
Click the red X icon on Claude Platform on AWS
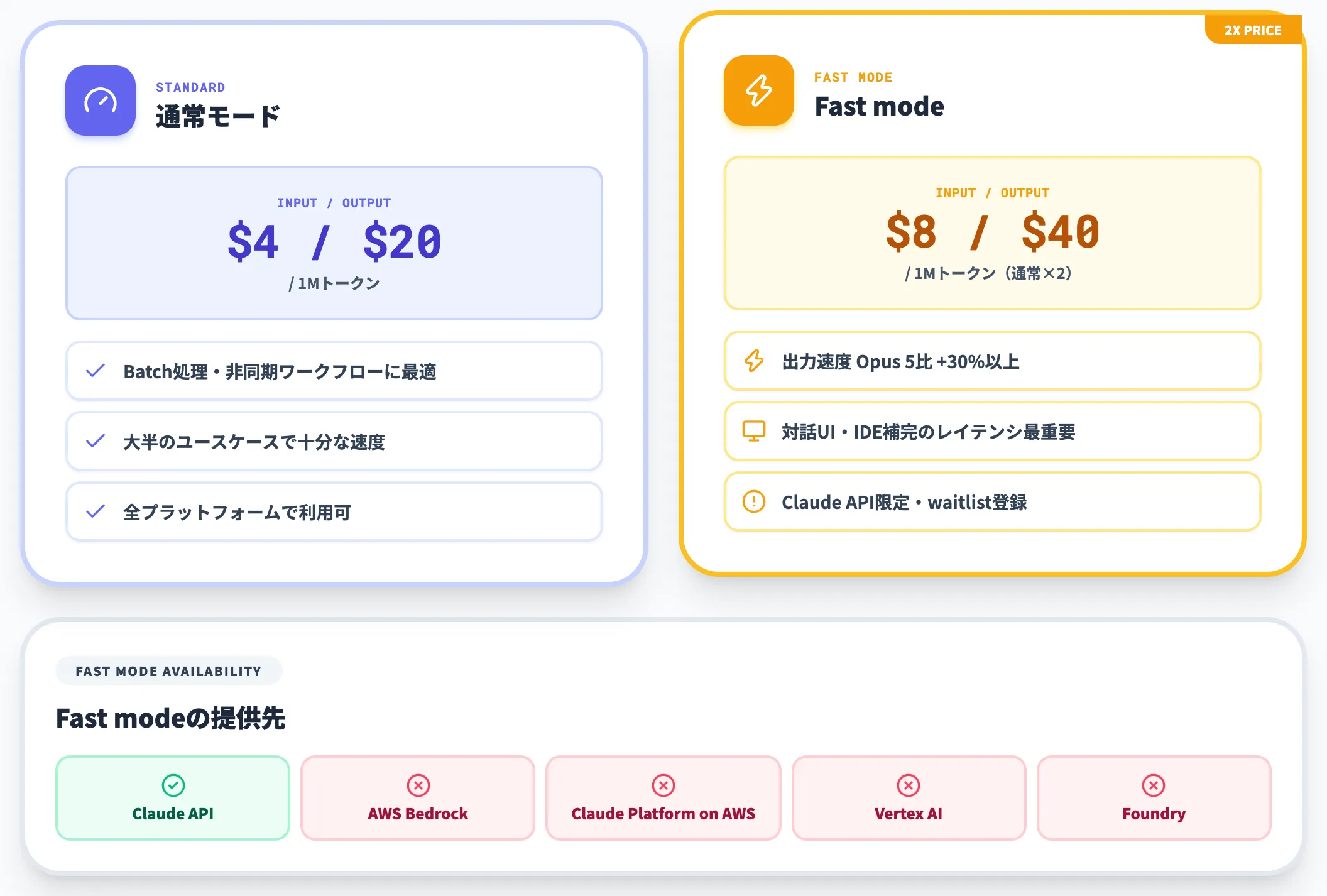[x=663, y=785]
